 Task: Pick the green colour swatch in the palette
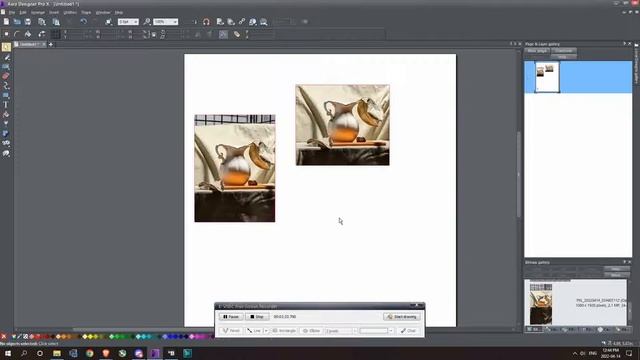tap(117, 337)
